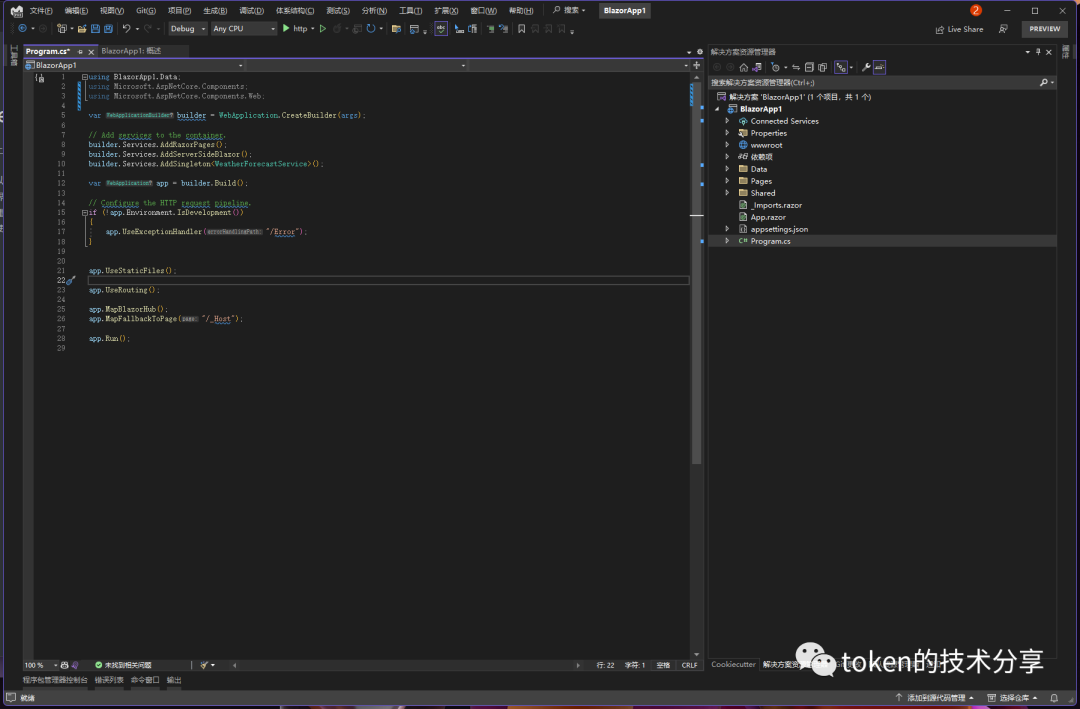Open the 帮助(H) menu

(521, 10)
